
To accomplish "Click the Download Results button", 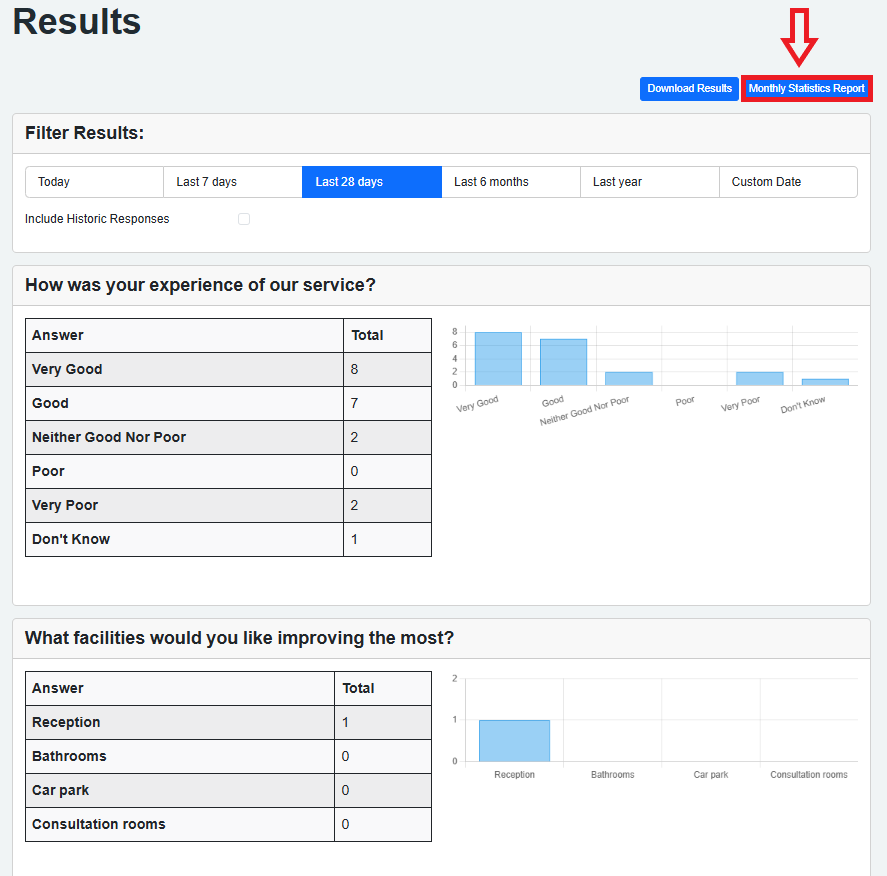I will tap(689, 89).
